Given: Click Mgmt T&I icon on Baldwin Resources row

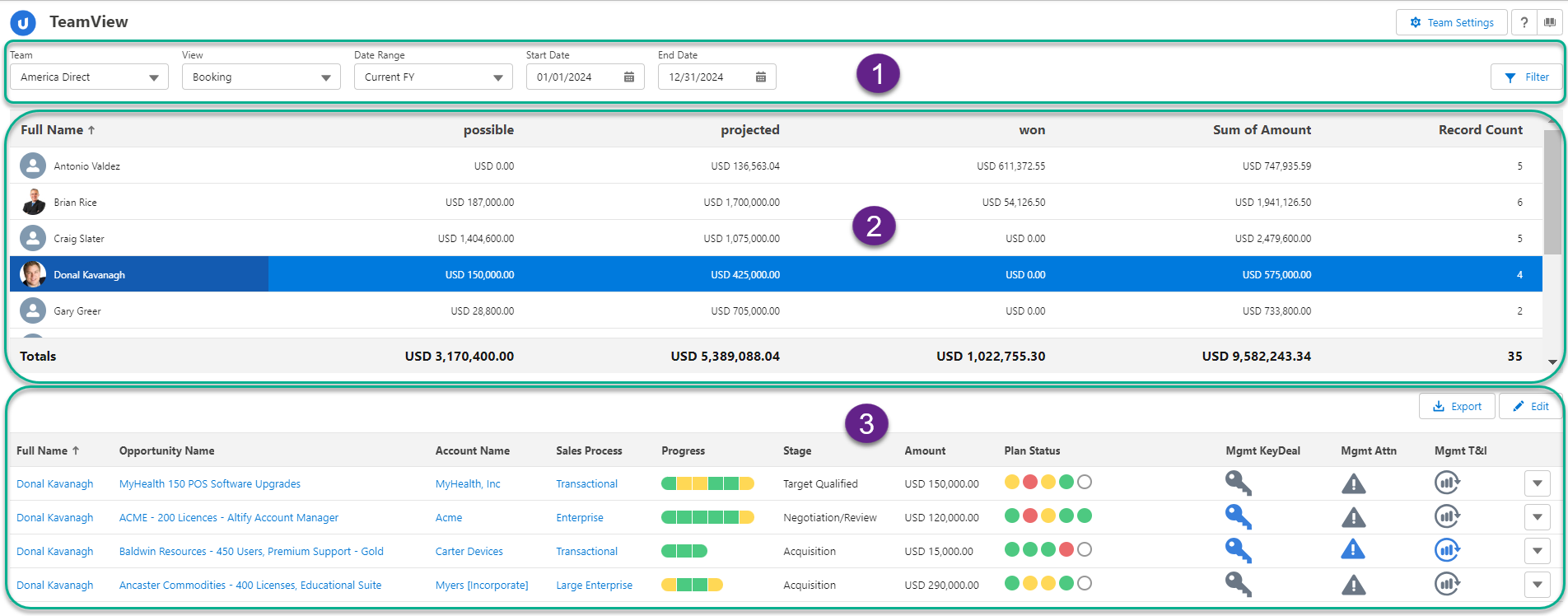Looking at the screenshot, I should [1447, 550].
